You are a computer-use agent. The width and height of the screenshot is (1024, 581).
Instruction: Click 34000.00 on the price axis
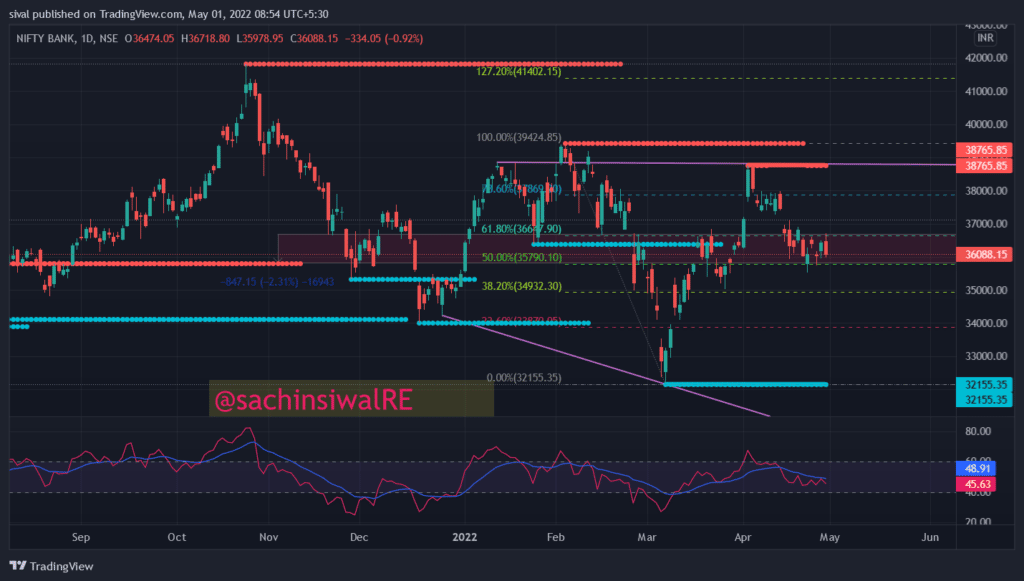[x=986, y=323]
